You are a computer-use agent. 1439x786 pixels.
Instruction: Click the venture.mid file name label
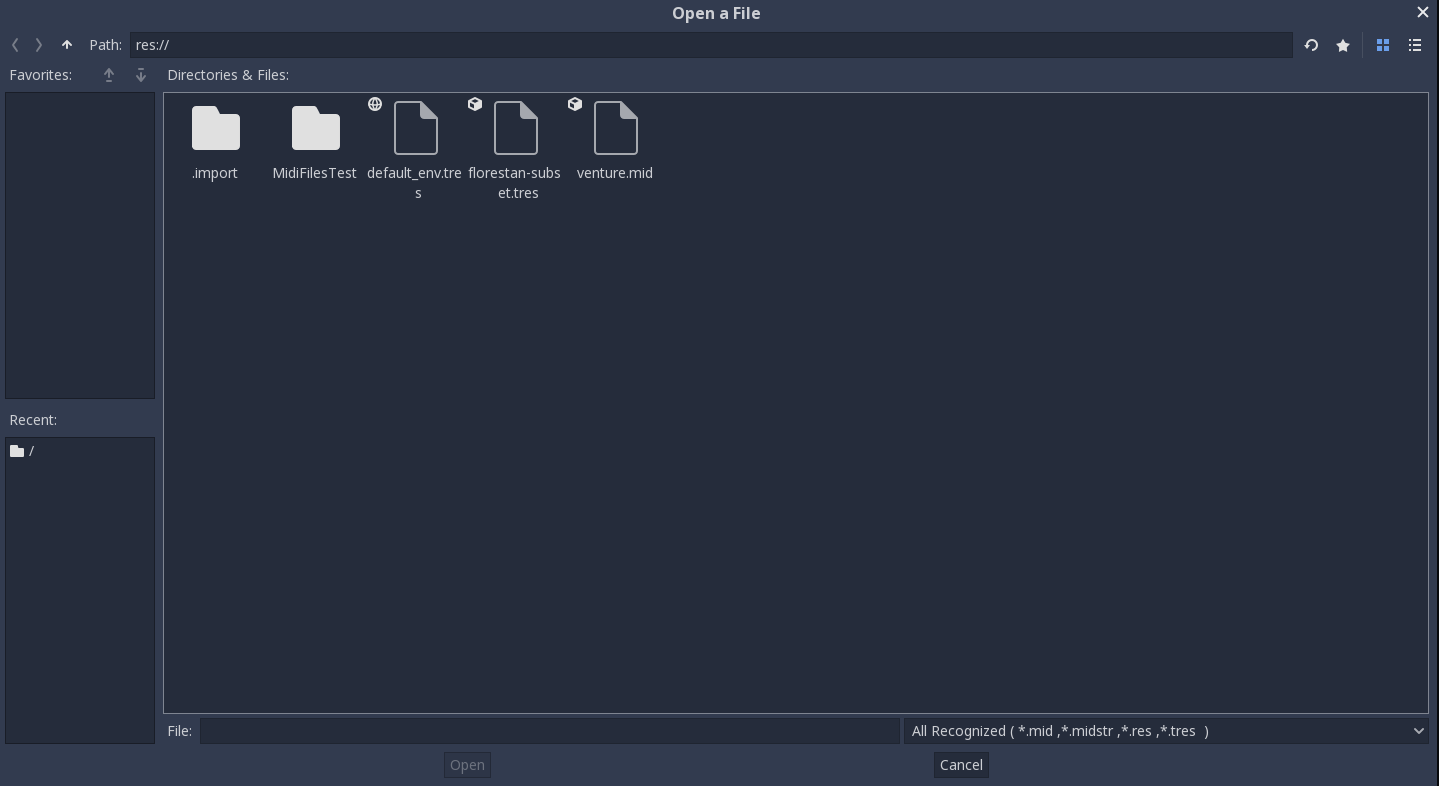pyautogui.click(x=615, y=173)
